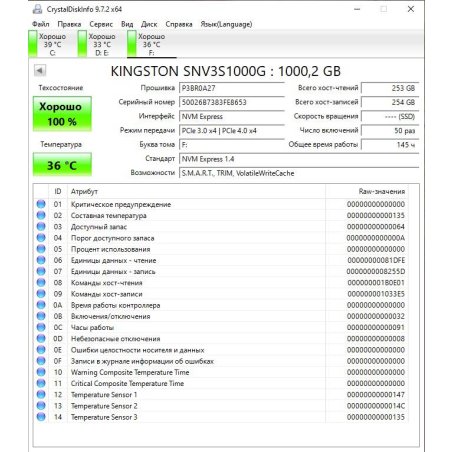Click the serial number field 50026B7383FE8653
This screenshot has height=452, width=452.
[x=232, y=102]
